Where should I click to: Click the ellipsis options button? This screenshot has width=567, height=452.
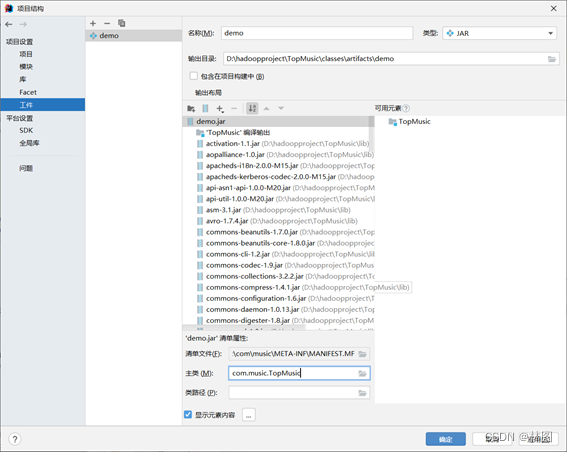click(x=248, y=415)
